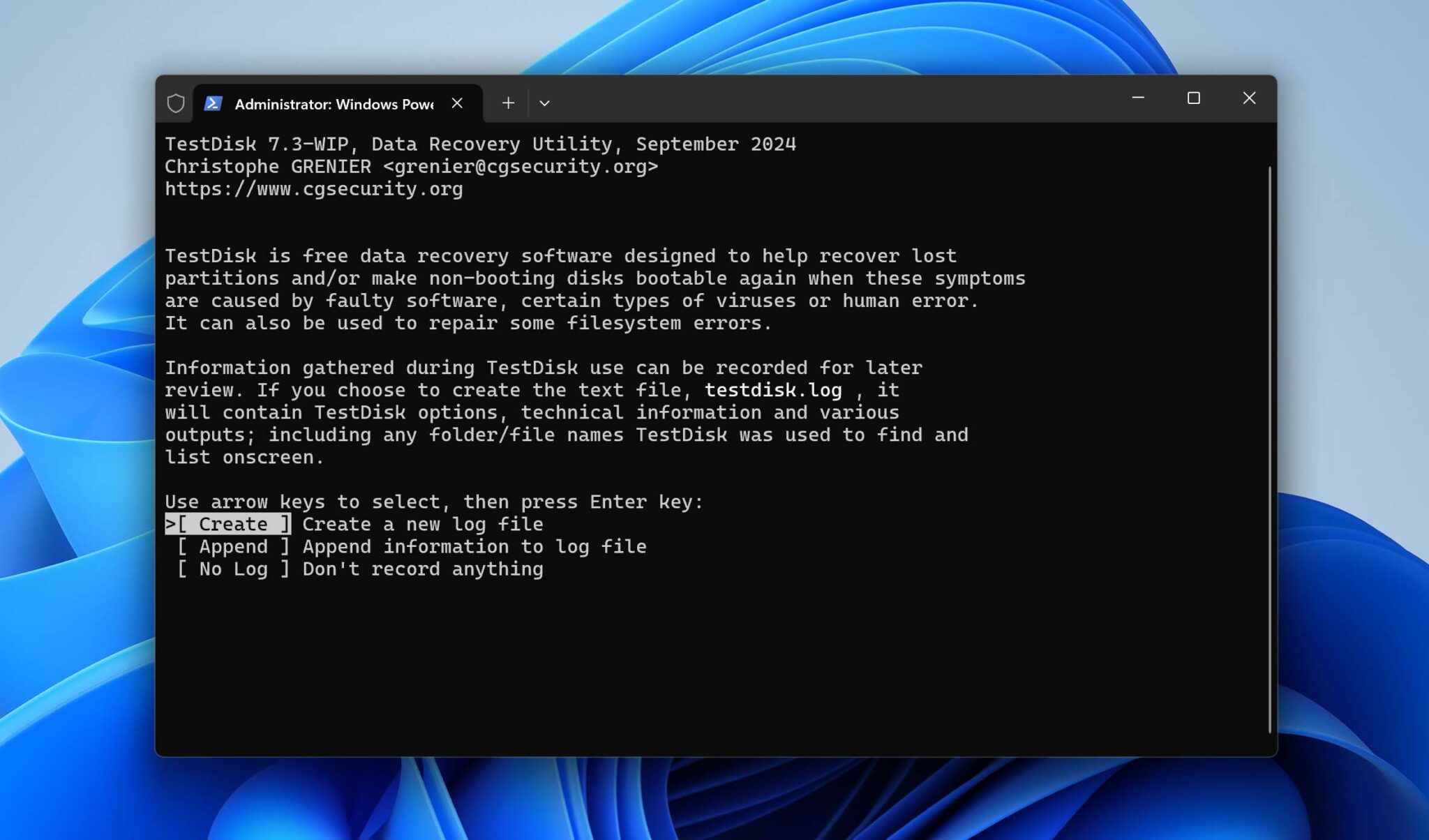Click the Use arrow keys instruction line

(x=433, y=502)
